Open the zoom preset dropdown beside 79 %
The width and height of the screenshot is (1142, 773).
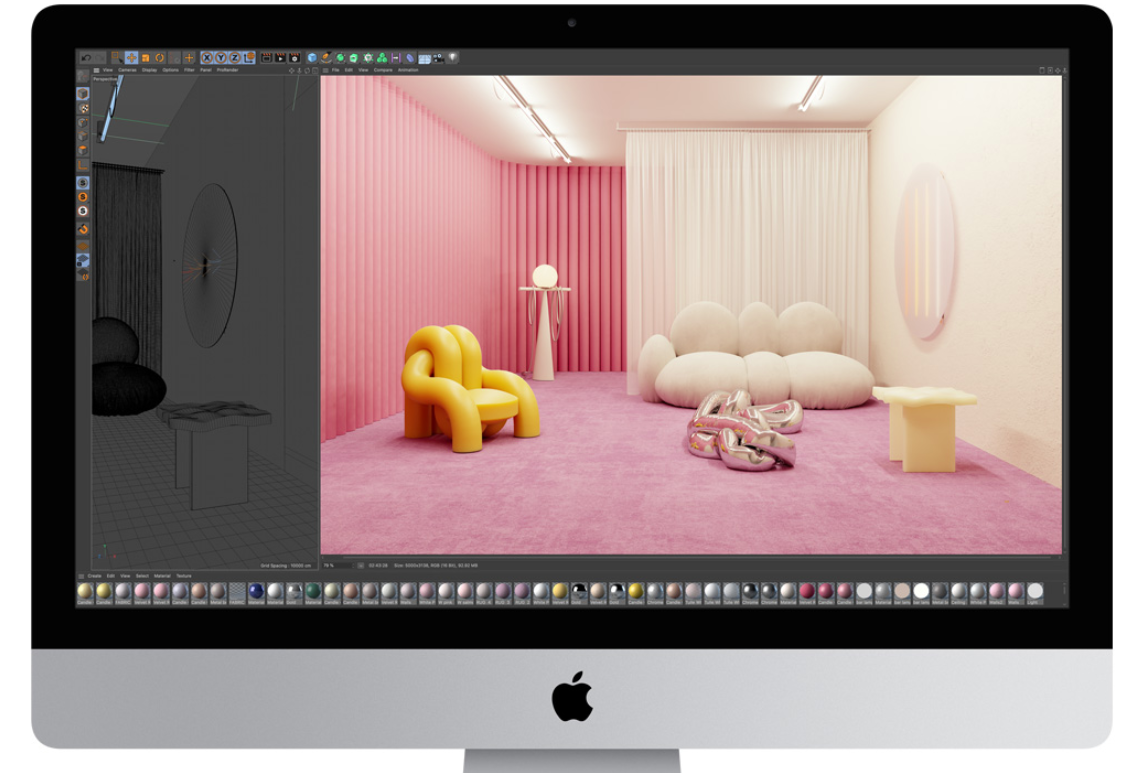click(x=360, y=565)
